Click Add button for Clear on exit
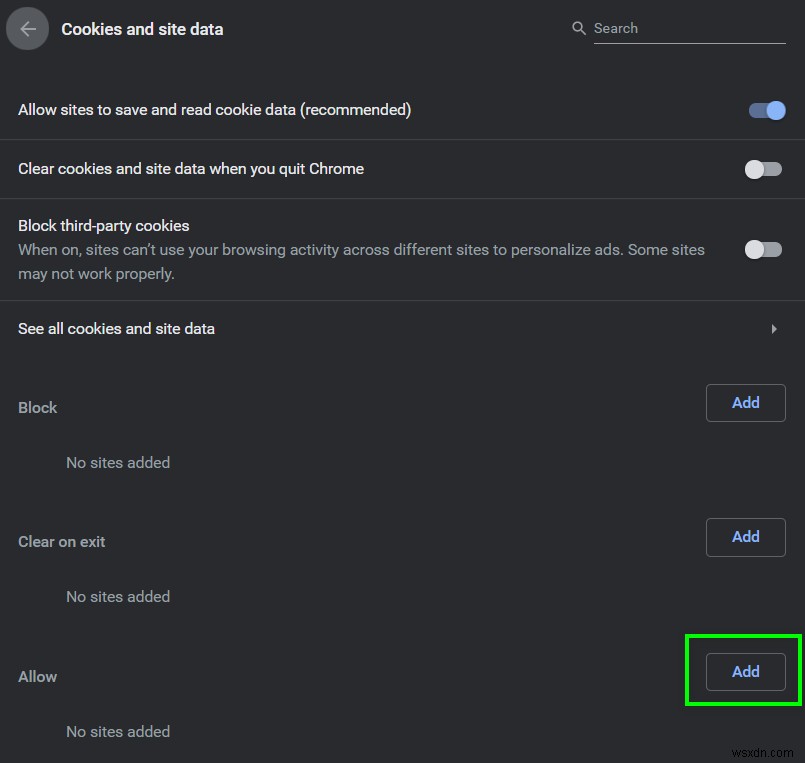This screenshot has width=805, height=763. click(x=745, y=537)
